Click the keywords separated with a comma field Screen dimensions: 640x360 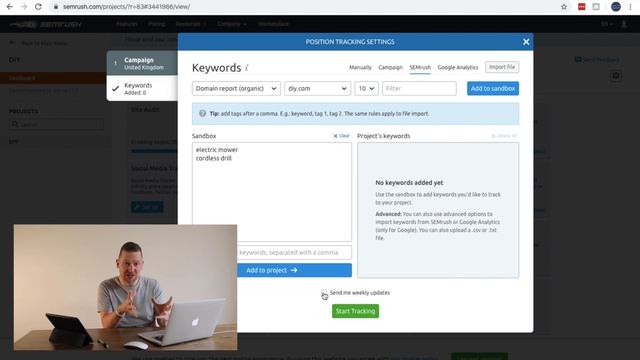(x=294, y=253)
